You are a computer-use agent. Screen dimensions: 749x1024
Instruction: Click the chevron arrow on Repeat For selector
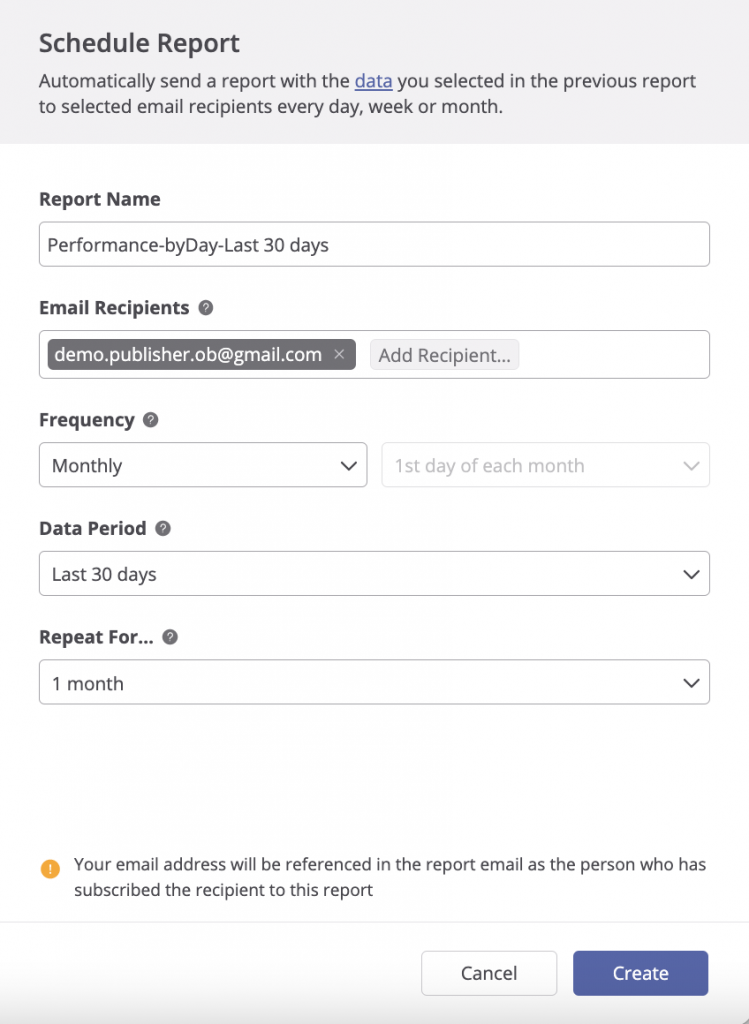coord(690,683)
